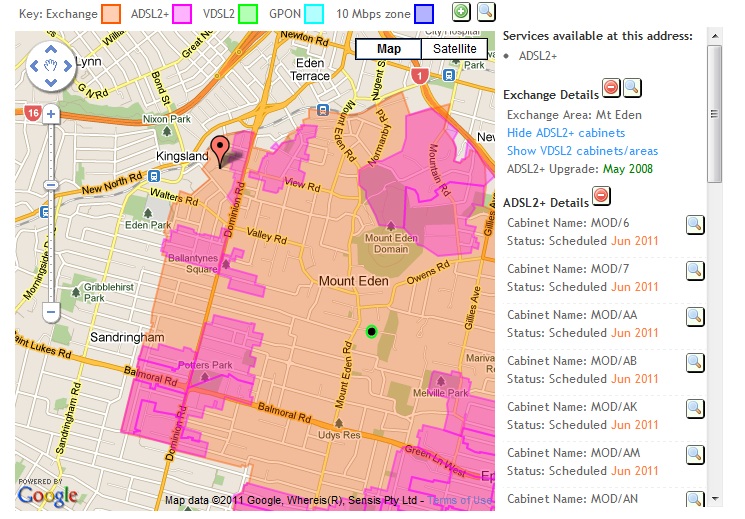This screenshot has height=519, width=745.
Task: Click the map zoom in plus button
Action: [x=50, y=115]
